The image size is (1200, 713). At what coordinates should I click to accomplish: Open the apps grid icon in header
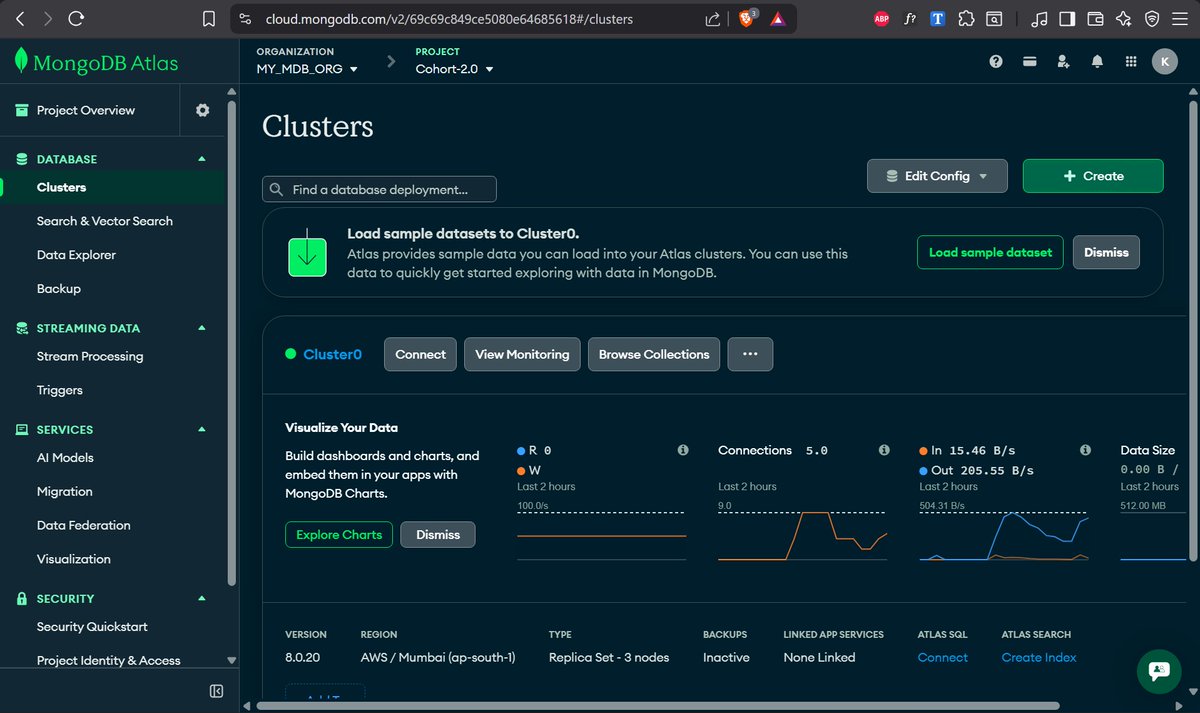click(x=1131, y=61)
